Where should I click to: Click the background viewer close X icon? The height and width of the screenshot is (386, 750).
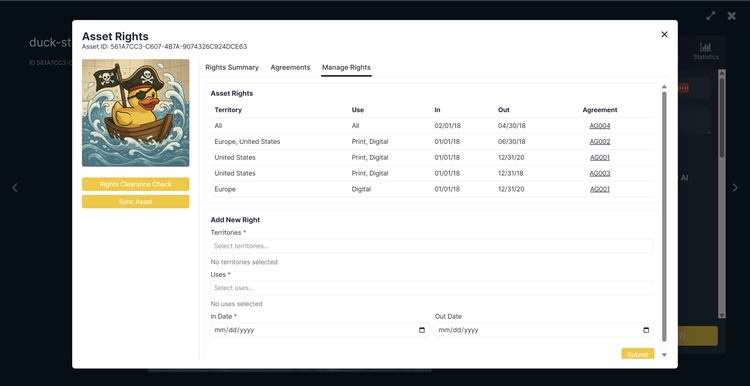coord(731,16)
